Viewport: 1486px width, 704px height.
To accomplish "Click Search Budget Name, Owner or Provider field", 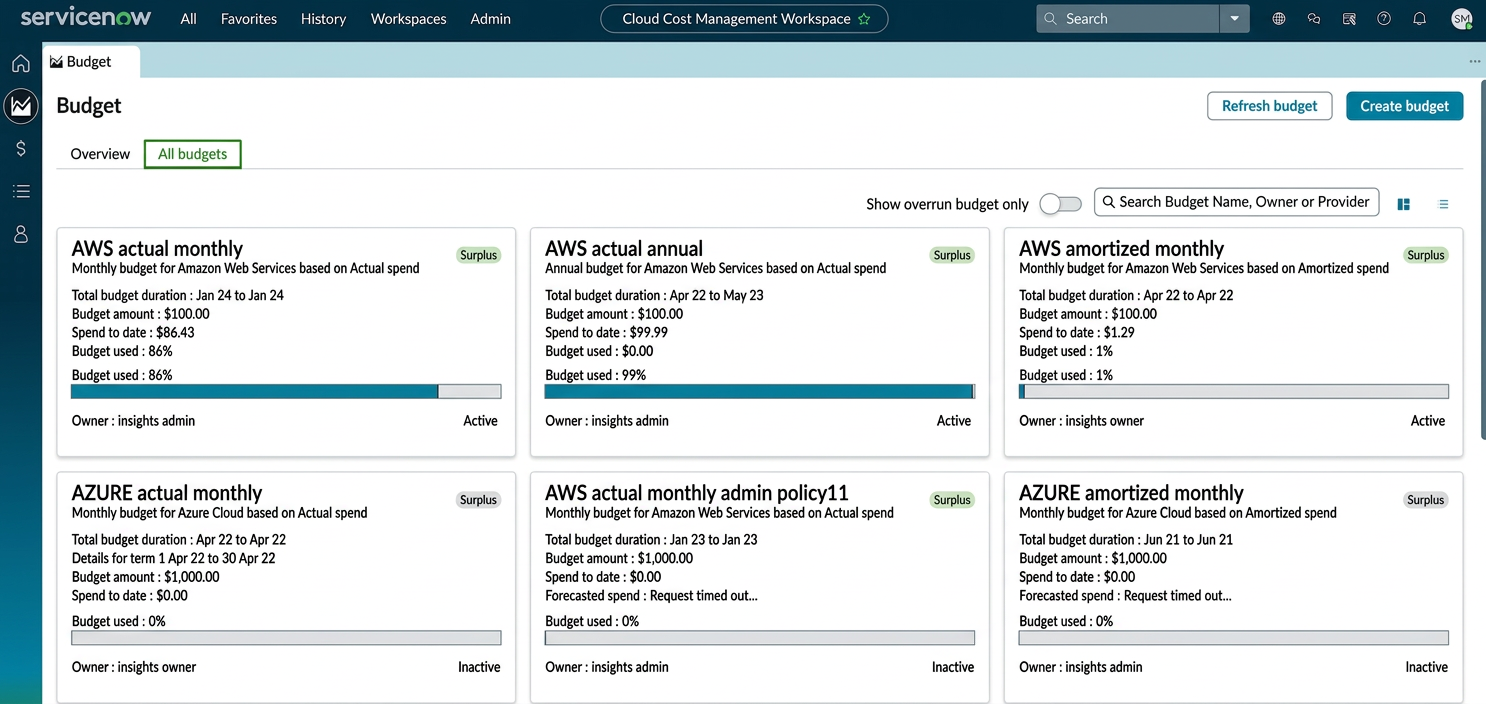I will point(1237,202).
